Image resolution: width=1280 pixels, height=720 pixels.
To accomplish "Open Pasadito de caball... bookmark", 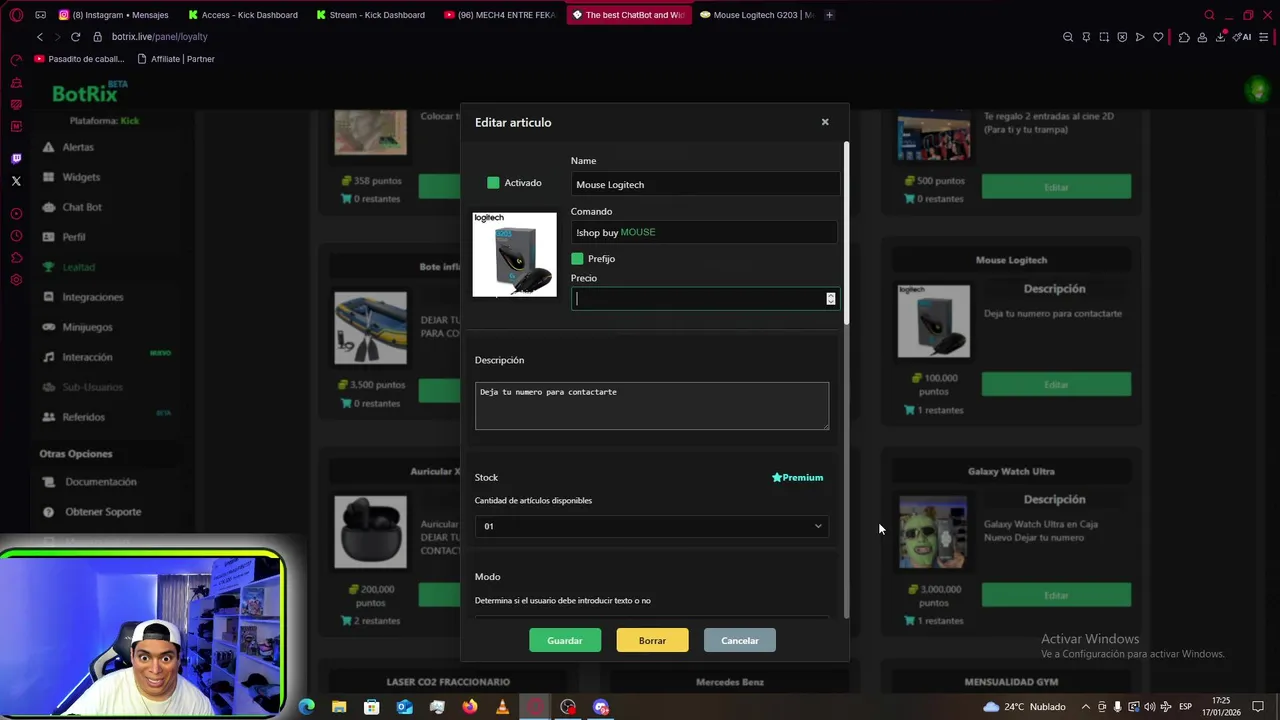I will click(x=80, y=59).
